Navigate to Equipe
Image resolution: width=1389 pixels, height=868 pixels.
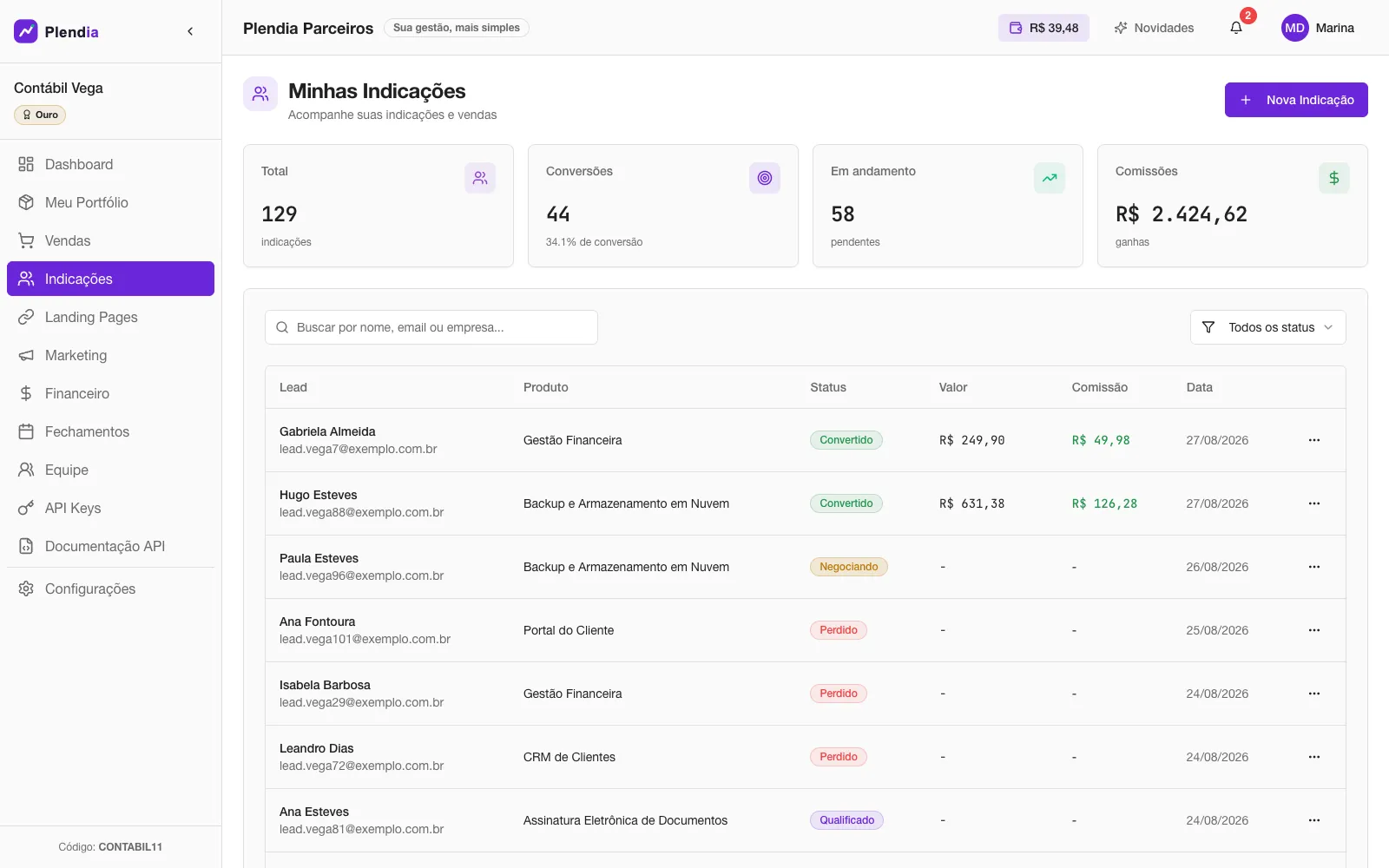click(110, 470)
